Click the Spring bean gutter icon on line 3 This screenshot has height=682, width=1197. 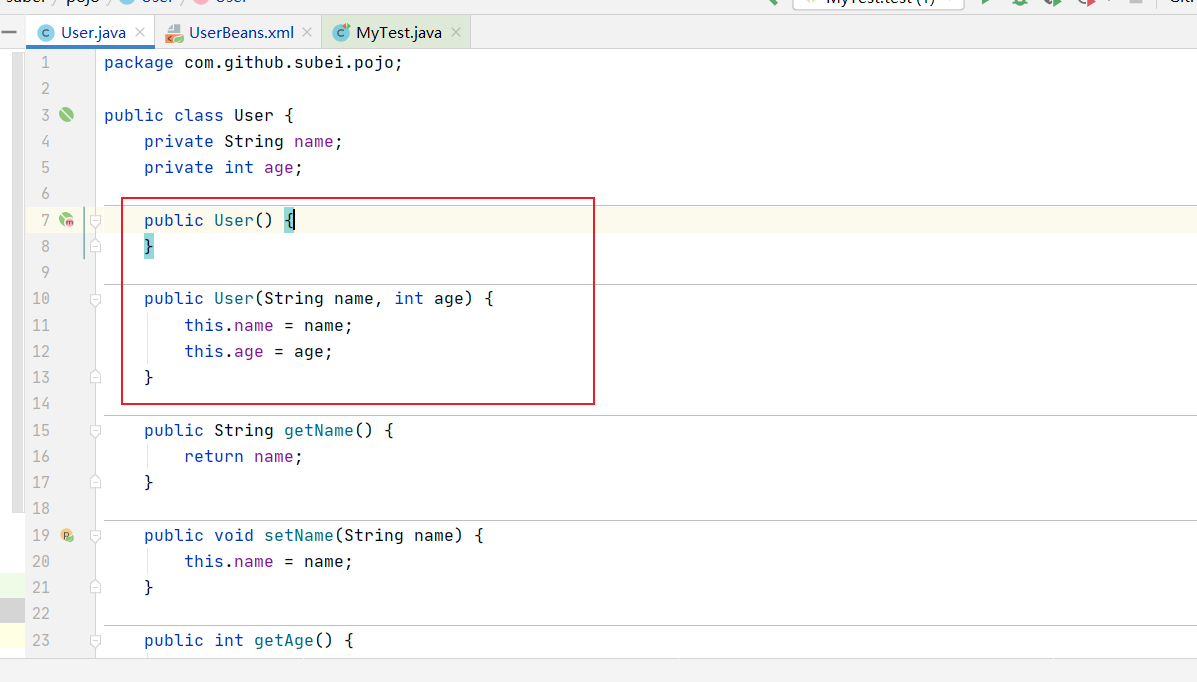pyautogui.click(x=66, y=115)
